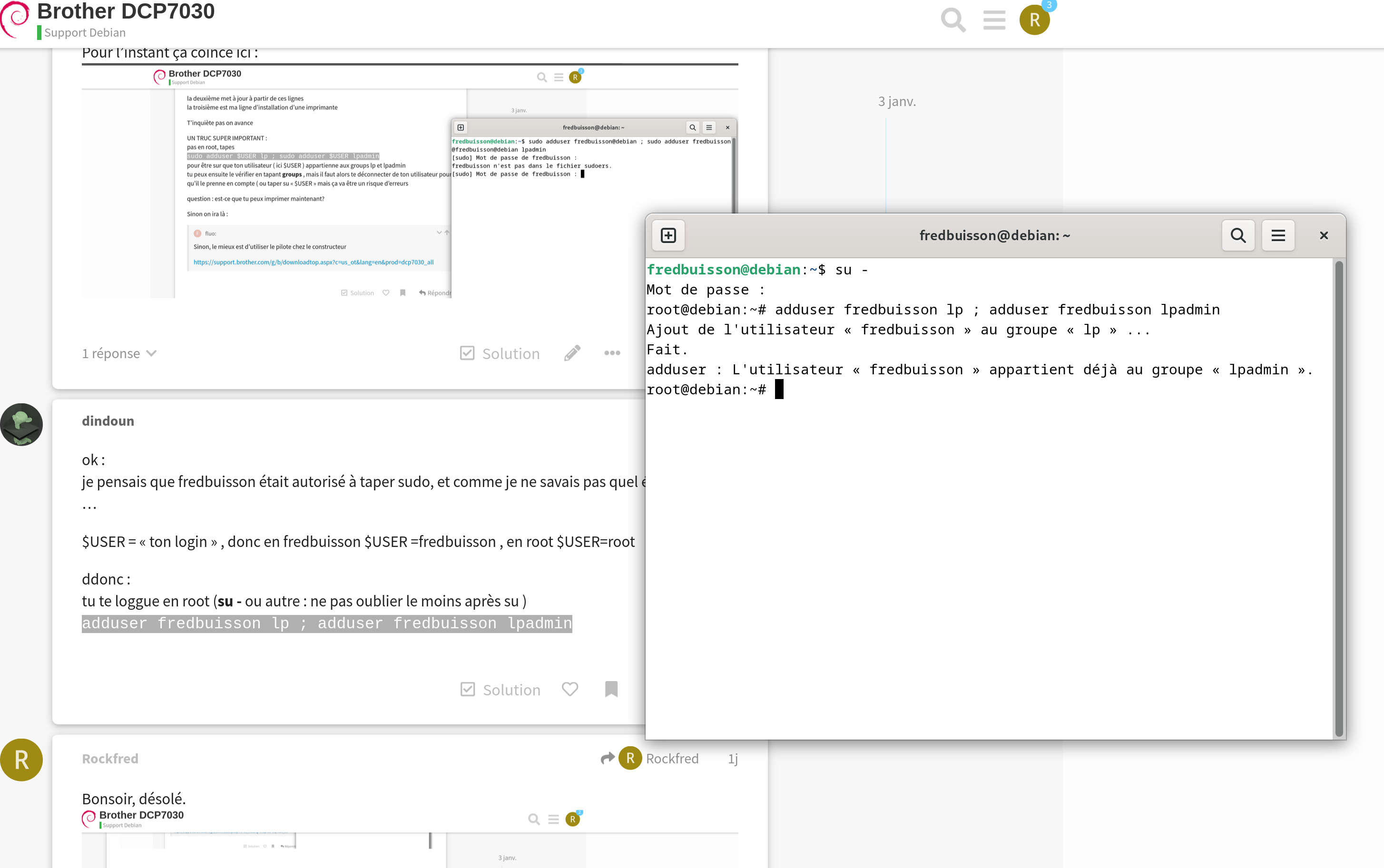Click the terminal line 'Fait.'
Viewport: 1384px width, 868px height.
pos(667,350)
